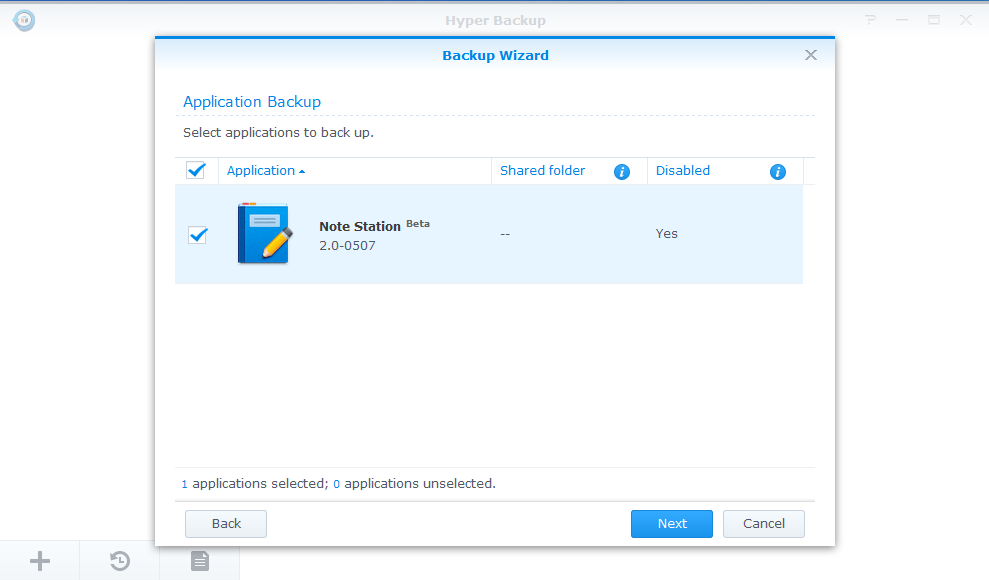Viewport: 989px width, 580px height.
Task: Cancel the Backup Wizard
Action: click(x=764, y=524)
